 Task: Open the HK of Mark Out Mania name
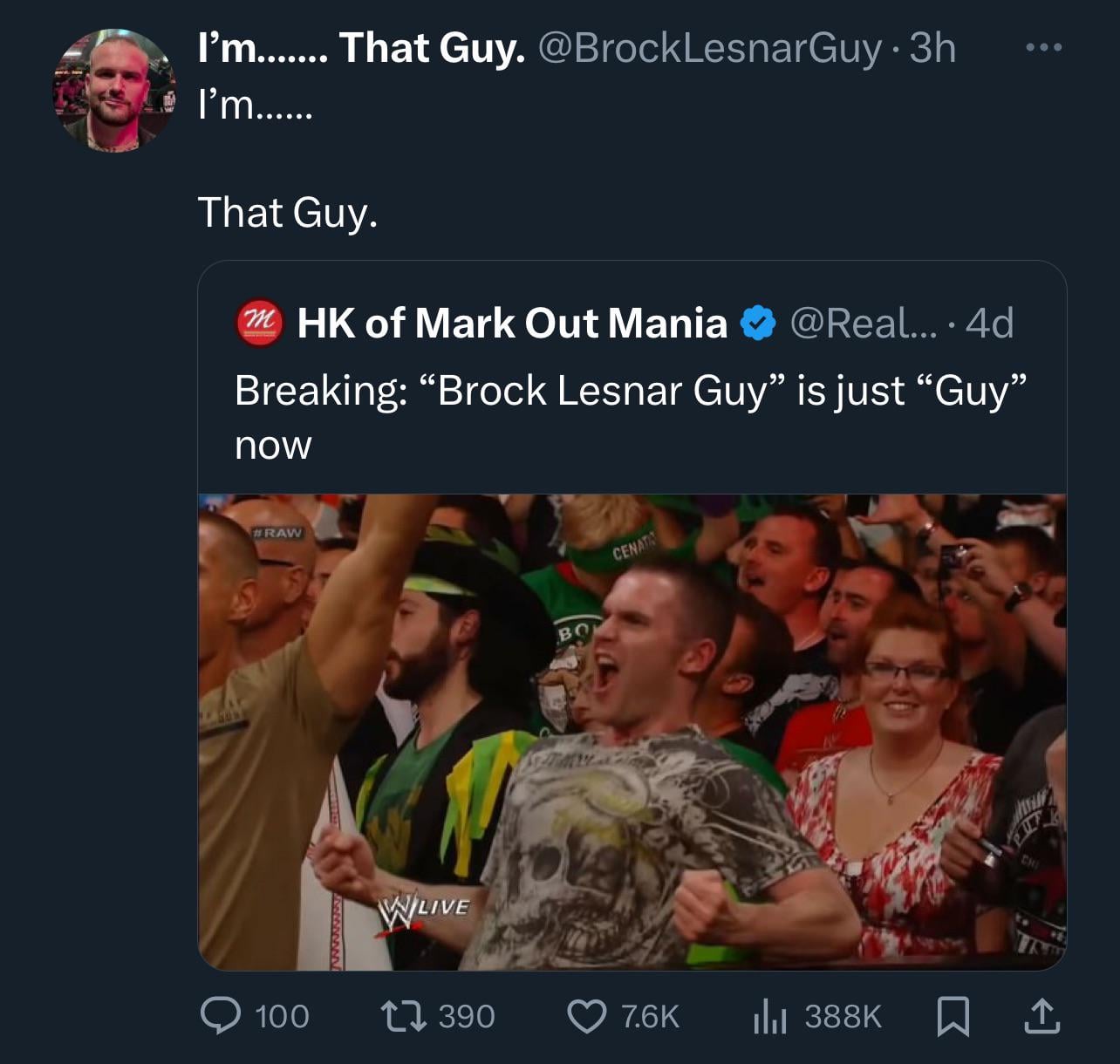point(511,324)
